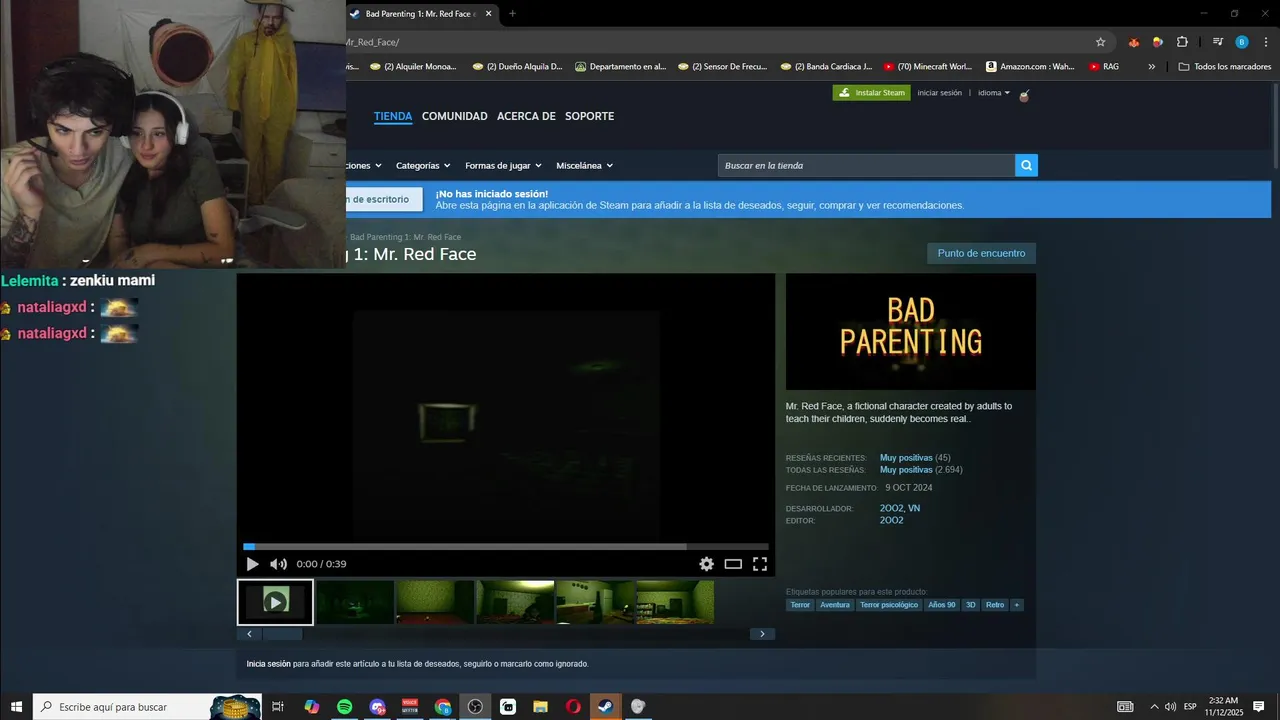Open 'Departamento en al...' bookmark
This screenshot has height=720, width=1280.
tap(620, 67)
